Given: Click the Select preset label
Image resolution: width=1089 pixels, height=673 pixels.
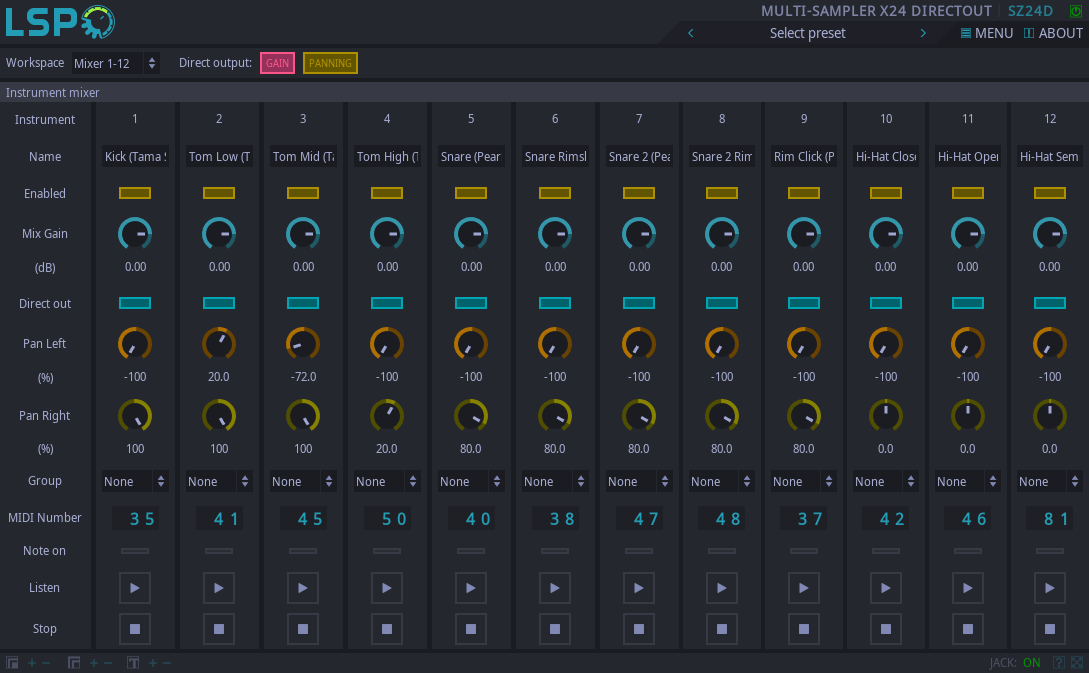Looking at the screenshot, I should pyautogui.click(x=807, y=33).
